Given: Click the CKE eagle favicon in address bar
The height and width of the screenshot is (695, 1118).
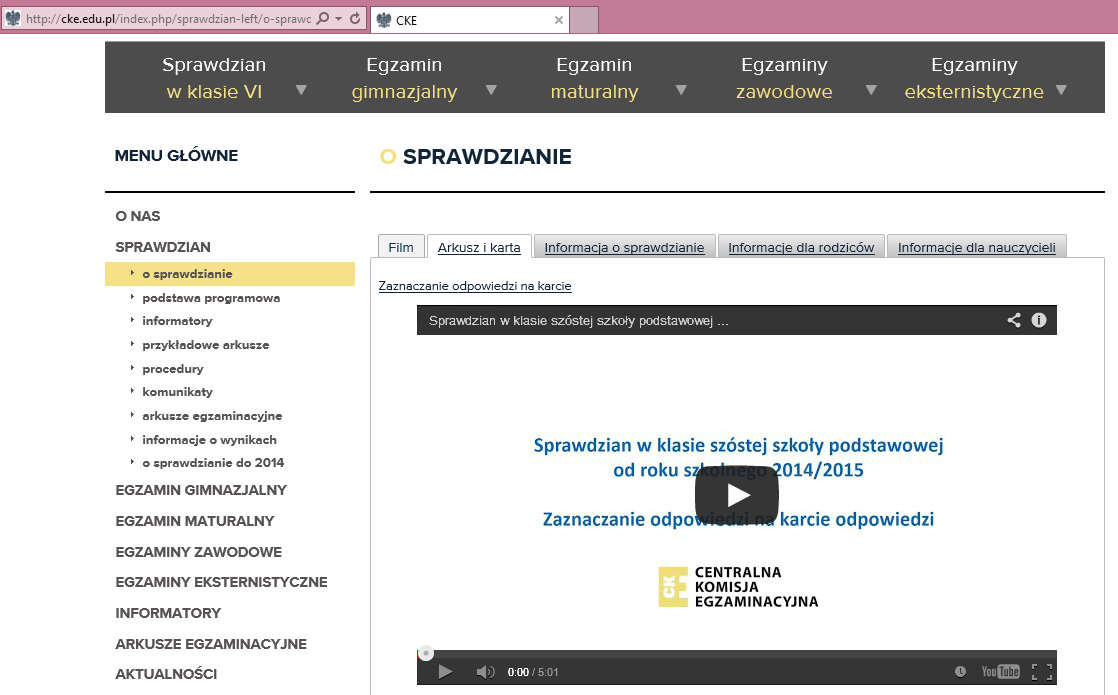Looking at the screenshot, I should tap(13, 19).
